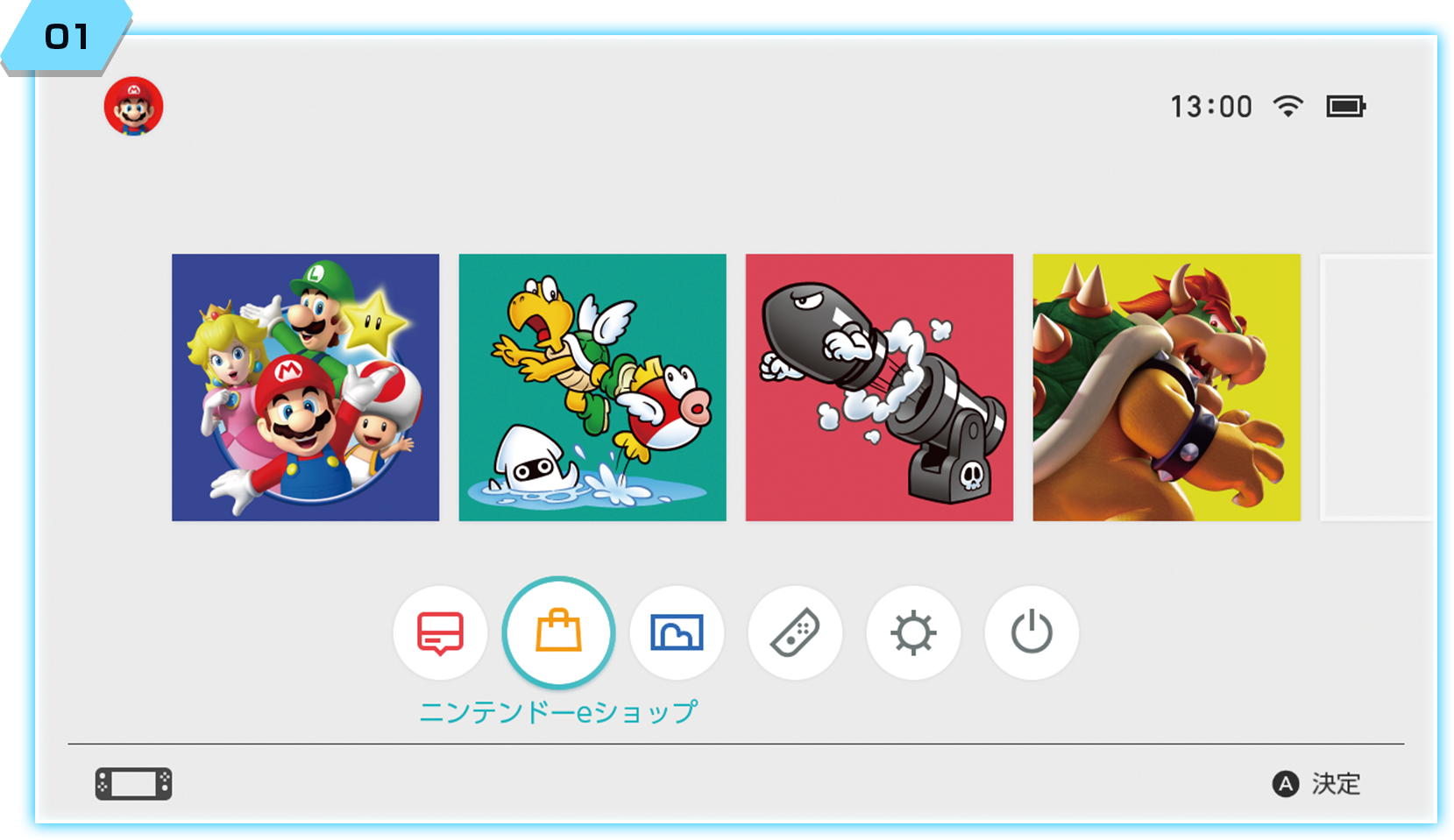Open the blue Album icon
Screen dimensions: 1454x840
(x=677, y=632)
